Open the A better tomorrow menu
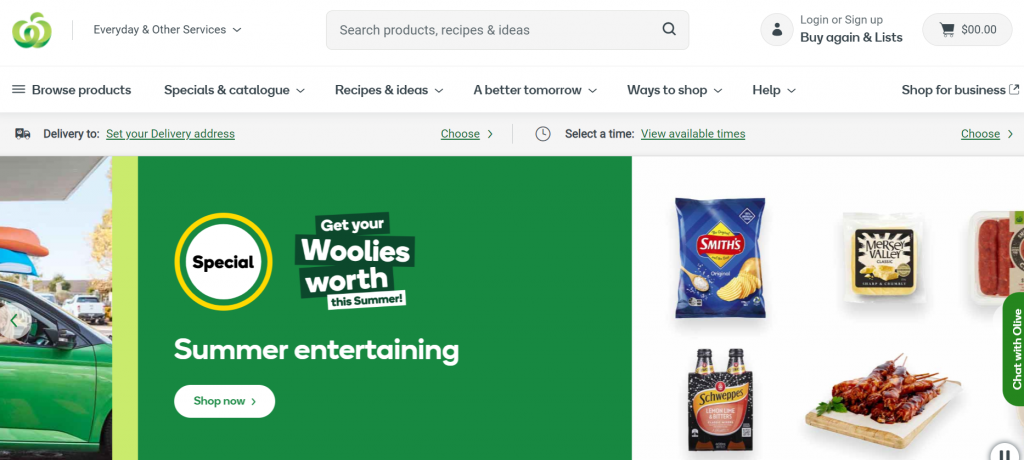 [535, 90]
